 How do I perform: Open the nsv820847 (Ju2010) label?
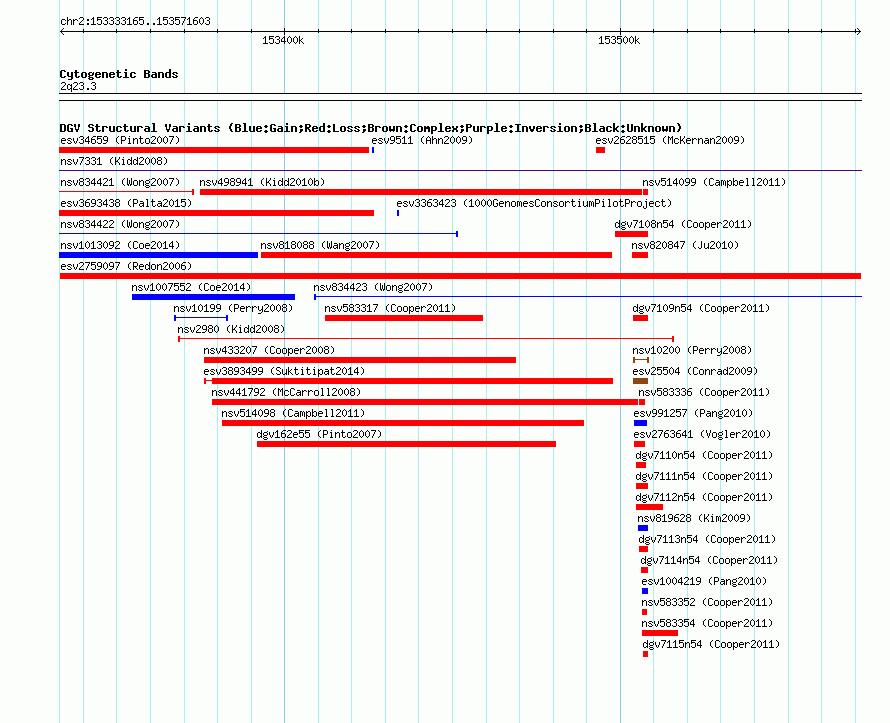[685, 245]
